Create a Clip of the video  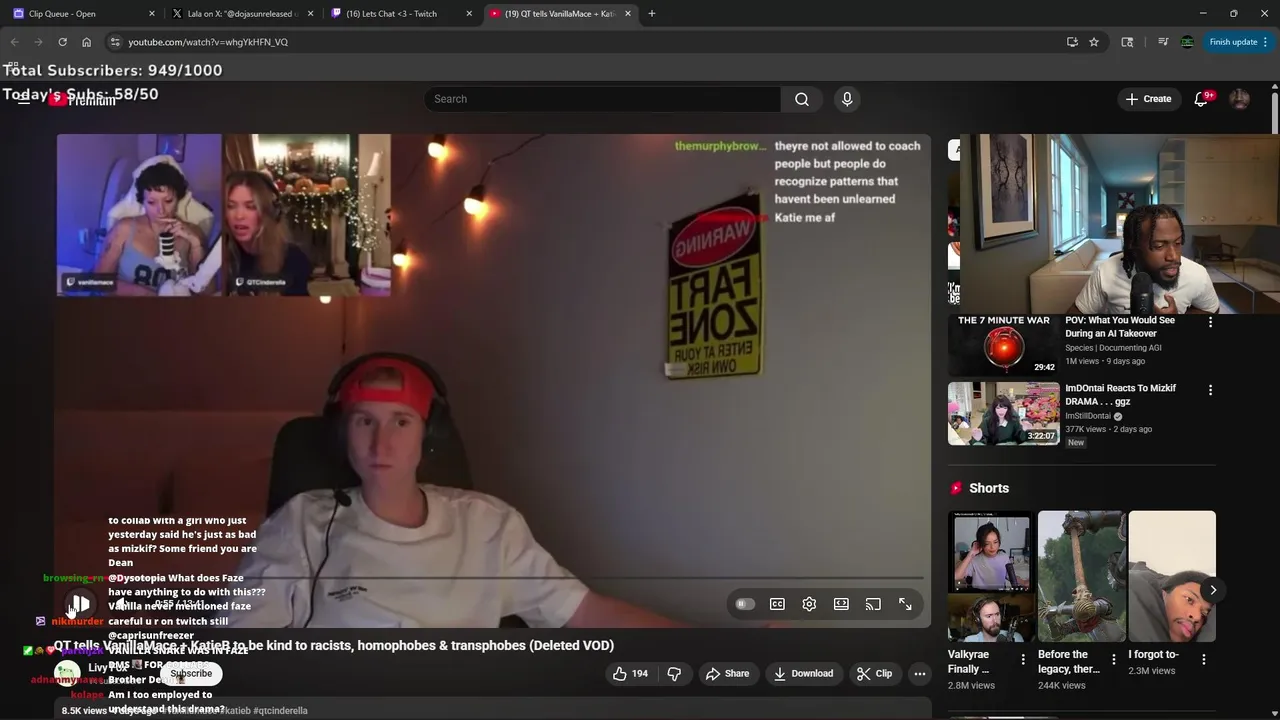pos(874,673)
